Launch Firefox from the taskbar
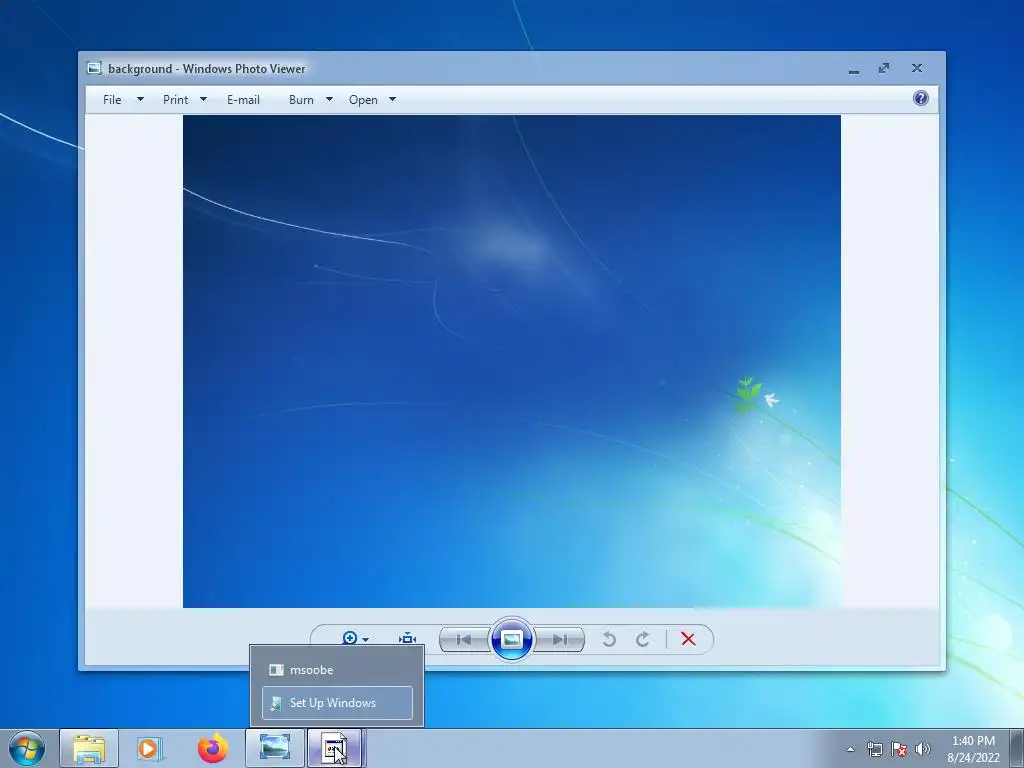1024x768 pixels. click(x=213, y=748)
